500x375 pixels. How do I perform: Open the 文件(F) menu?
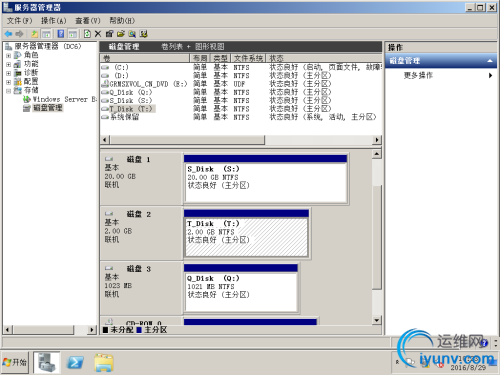(x=20, y=21)
